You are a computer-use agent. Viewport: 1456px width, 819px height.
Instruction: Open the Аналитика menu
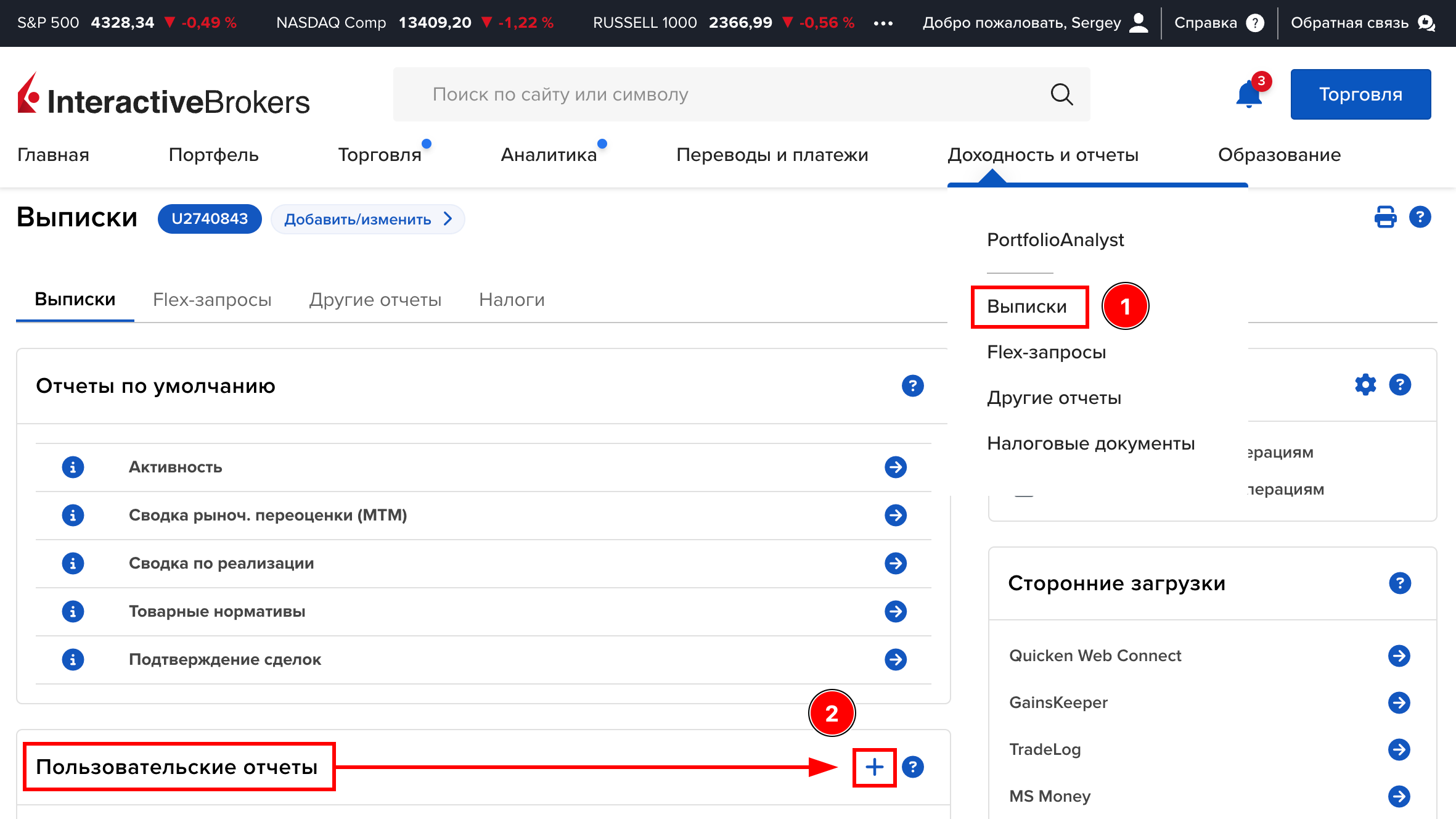click(x=549, y=155)
